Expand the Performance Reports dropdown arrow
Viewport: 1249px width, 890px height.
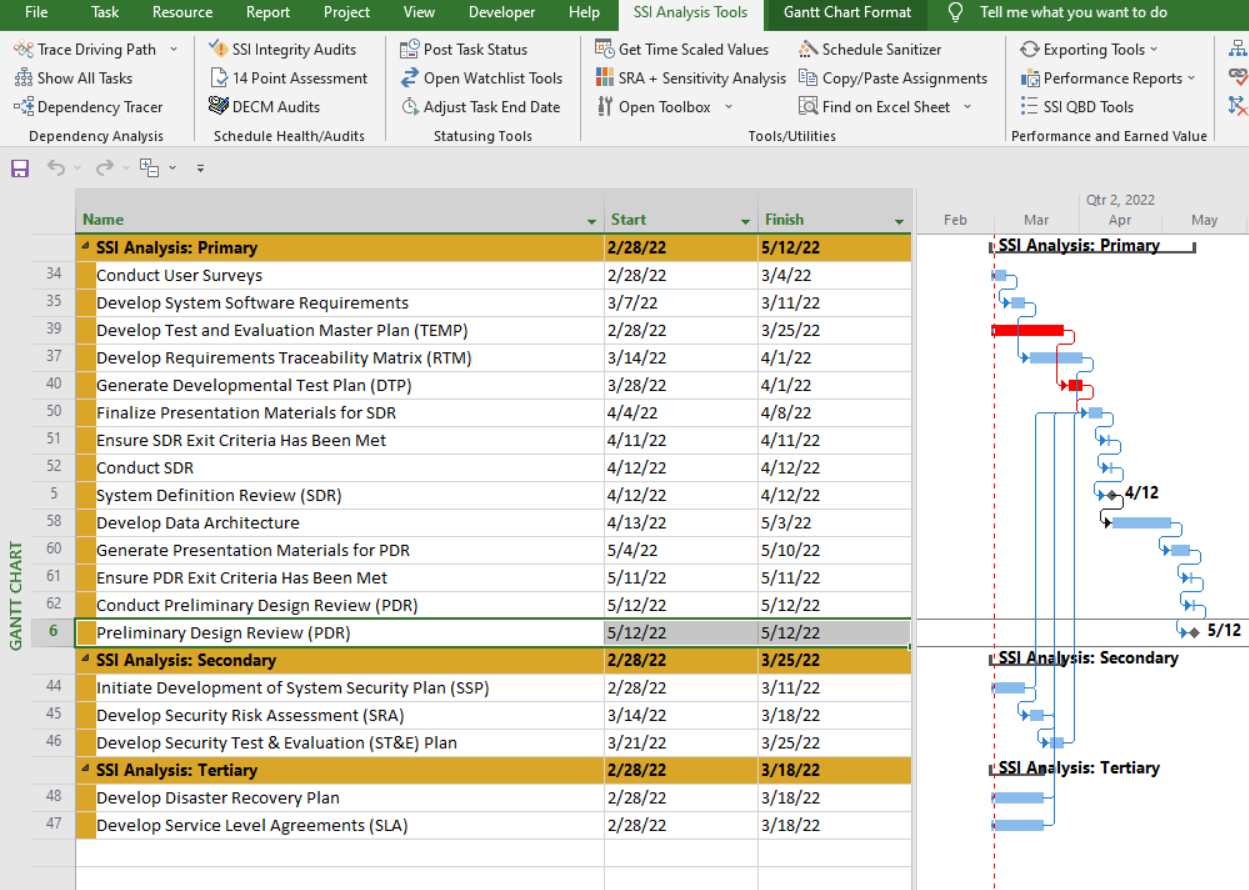(x=1192, y=78)
